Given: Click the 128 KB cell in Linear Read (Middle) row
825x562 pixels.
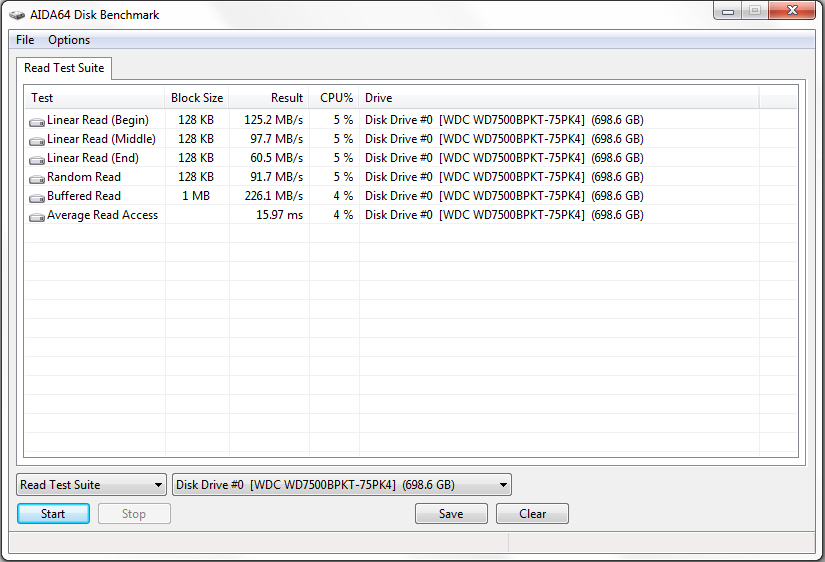Looking at the screenshot, I should [196, 139].
